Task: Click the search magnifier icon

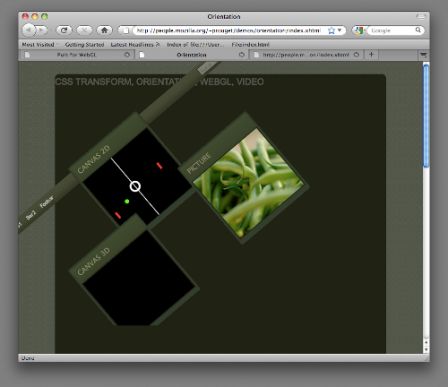Action: (418, 30)
